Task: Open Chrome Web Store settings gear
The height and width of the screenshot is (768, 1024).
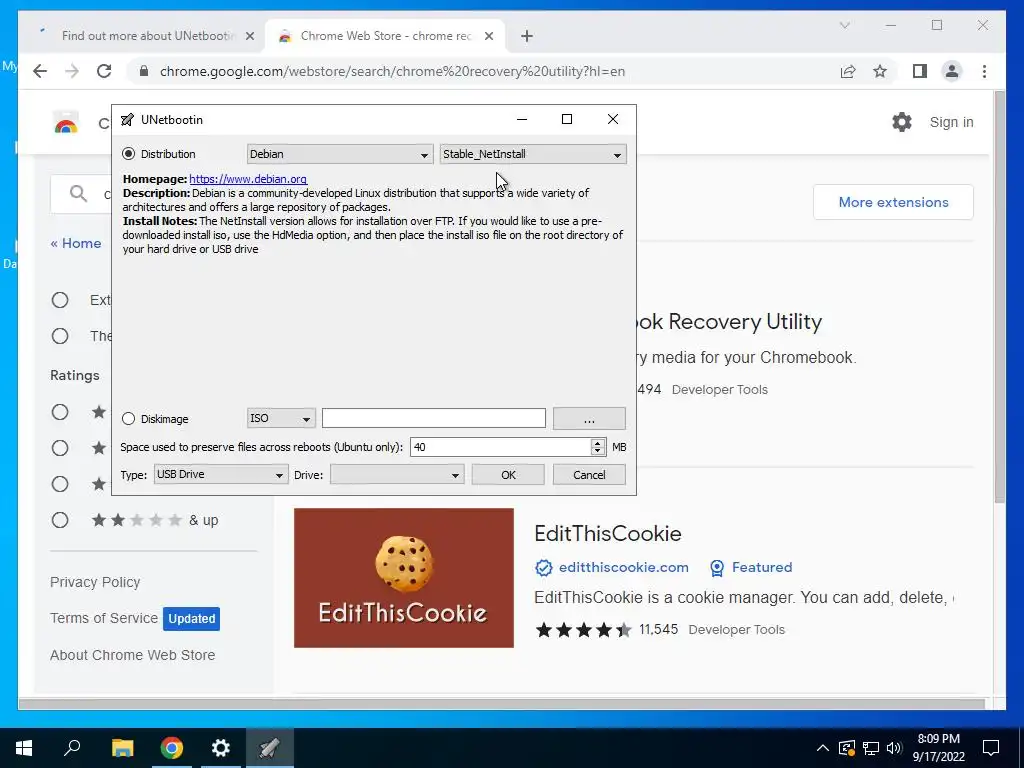Action: point(902,121)
